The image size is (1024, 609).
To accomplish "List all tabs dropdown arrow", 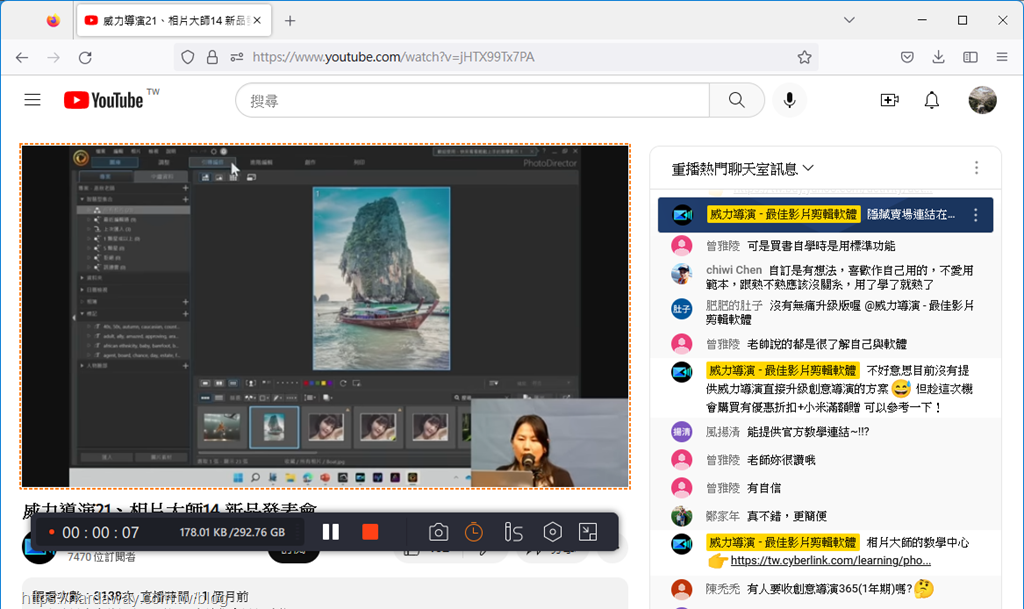I will tap(849, 20).
